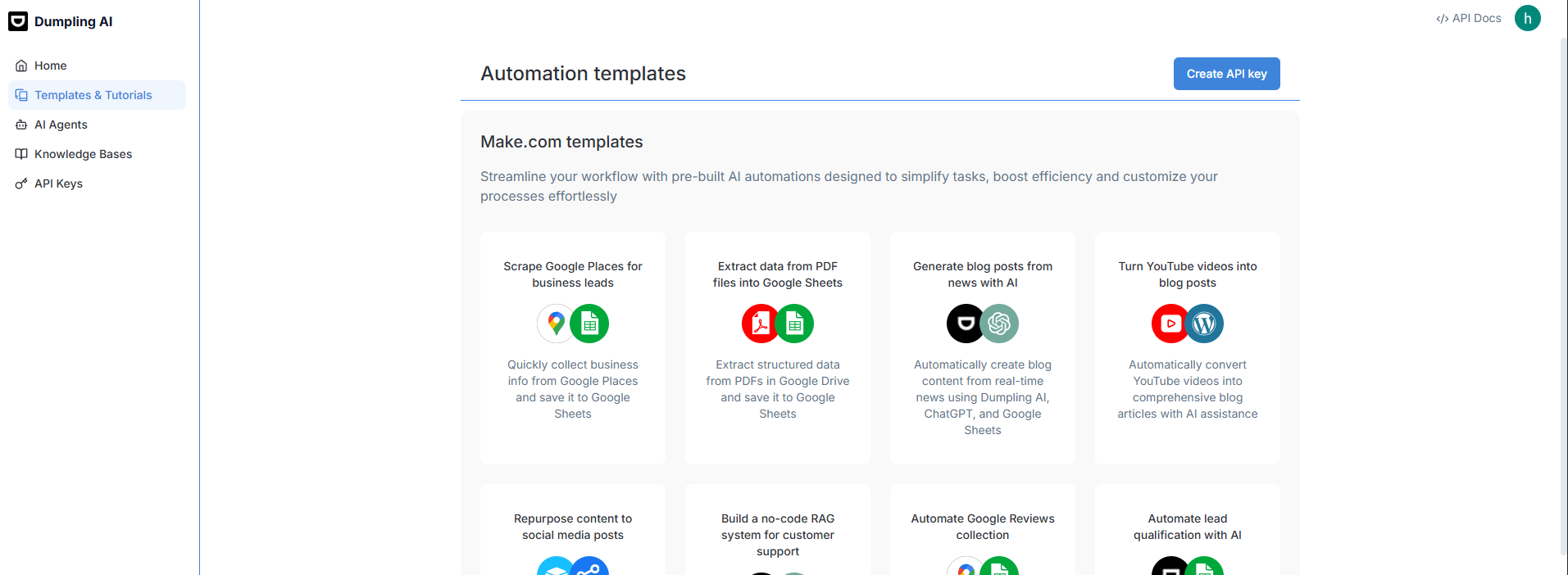Image resolution: width=1568 pixels, height=575 pixels.
Task: Click the PDF icon in Extract data card
Action: 761,324
